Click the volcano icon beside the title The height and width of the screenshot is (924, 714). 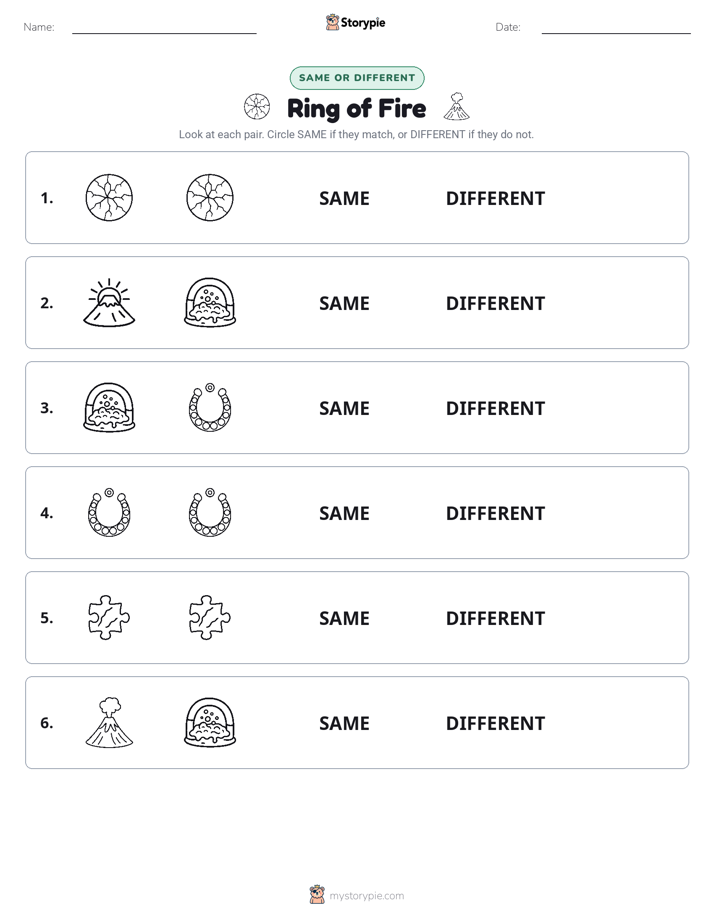click(457, 106)
